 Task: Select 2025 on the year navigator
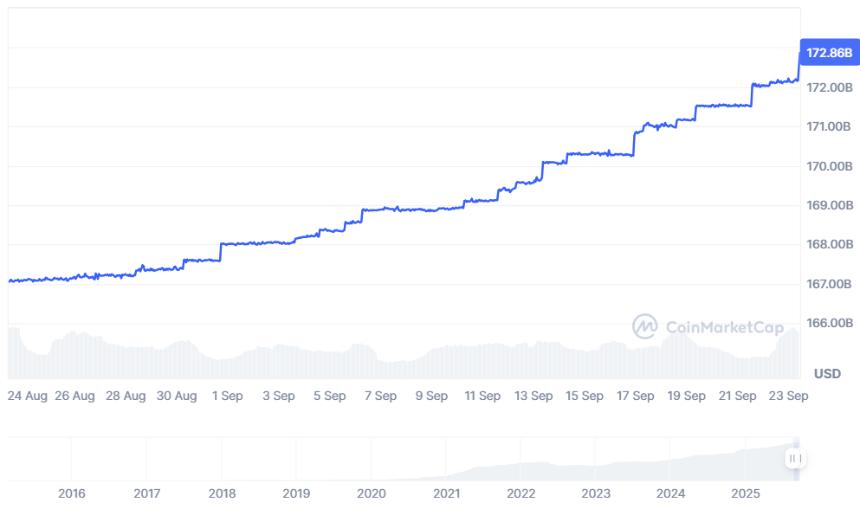745,493
